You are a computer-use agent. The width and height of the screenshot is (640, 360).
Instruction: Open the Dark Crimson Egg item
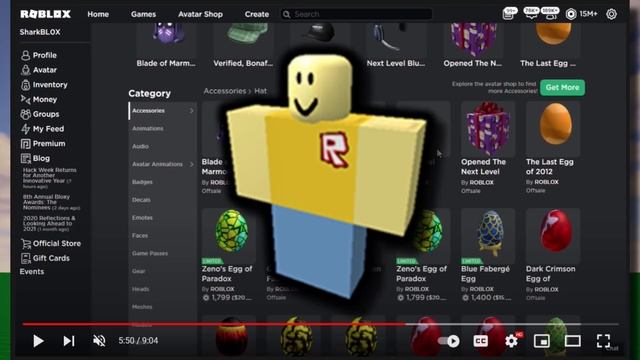tap(553, 255)
